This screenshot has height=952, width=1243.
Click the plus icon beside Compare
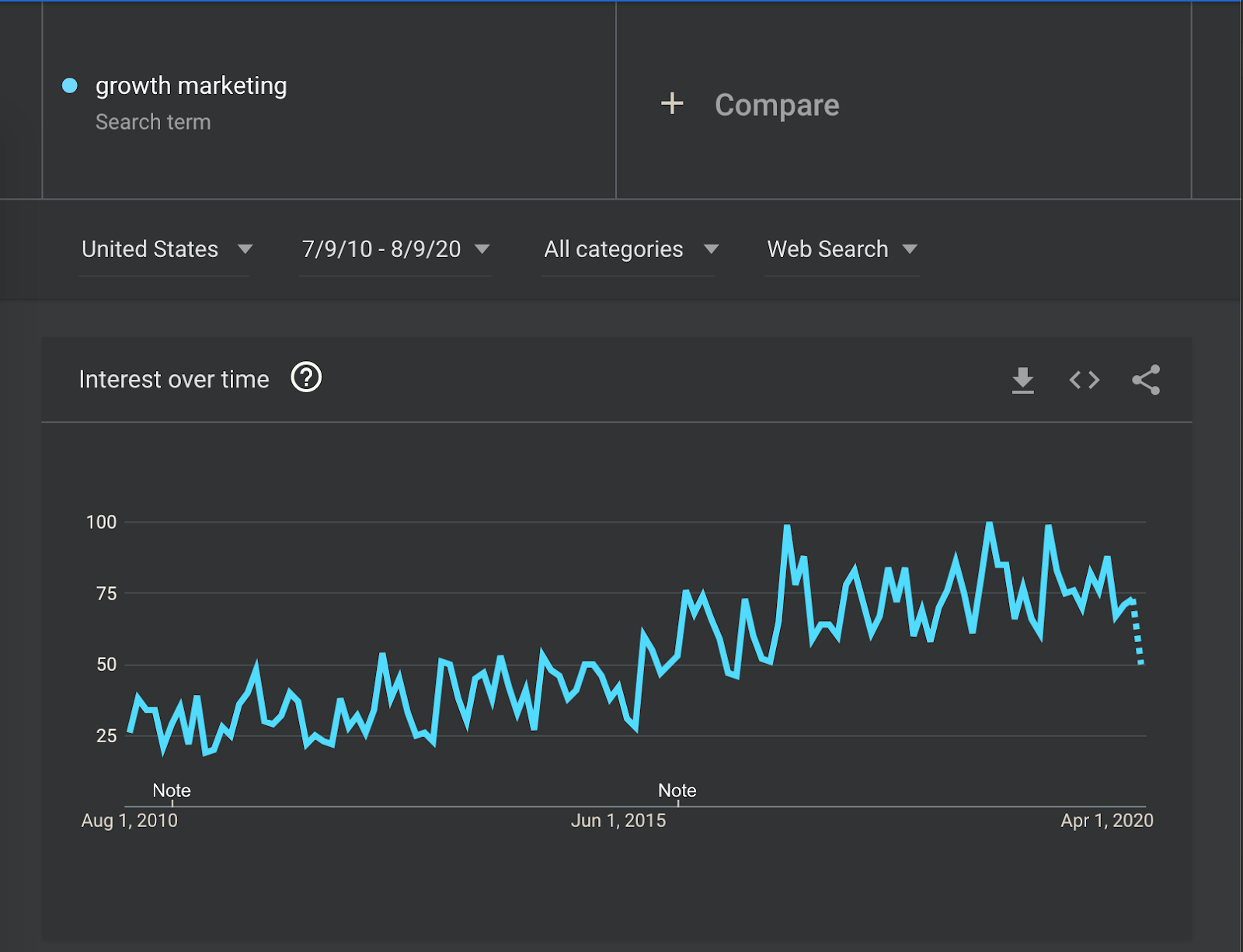tap(672, 103)
